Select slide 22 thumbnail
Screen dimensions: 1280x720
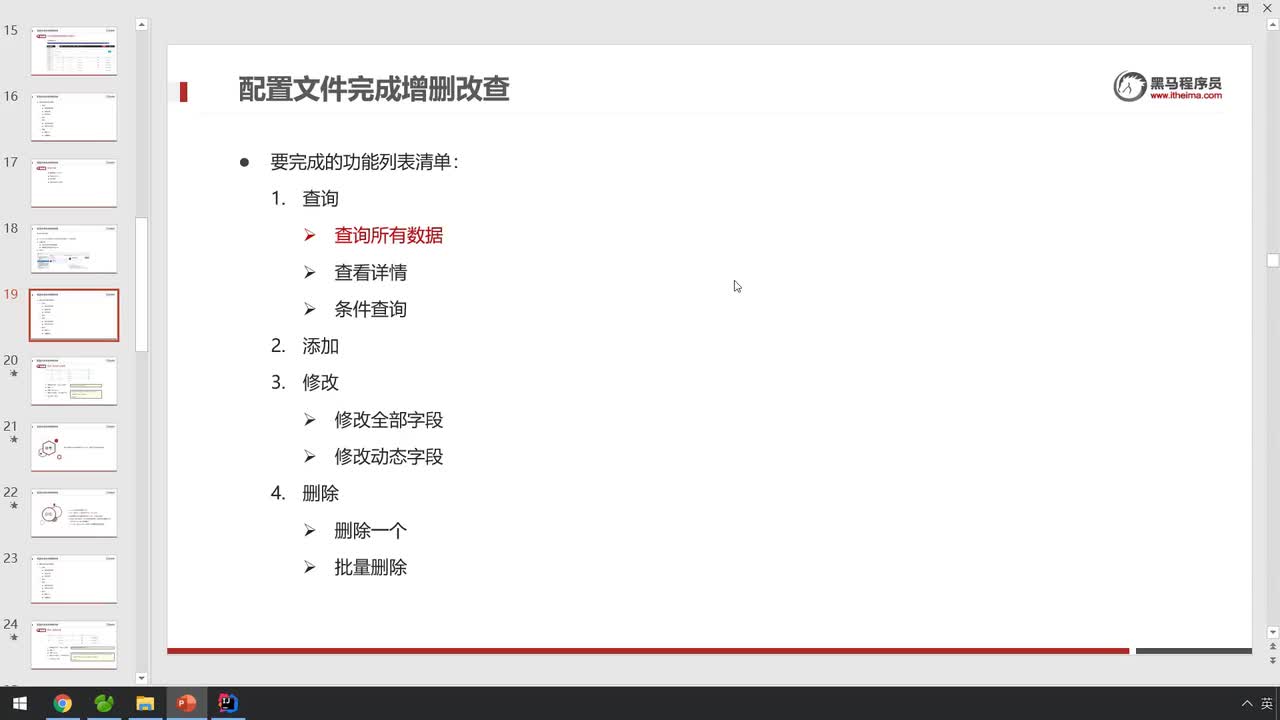point(74,513)
